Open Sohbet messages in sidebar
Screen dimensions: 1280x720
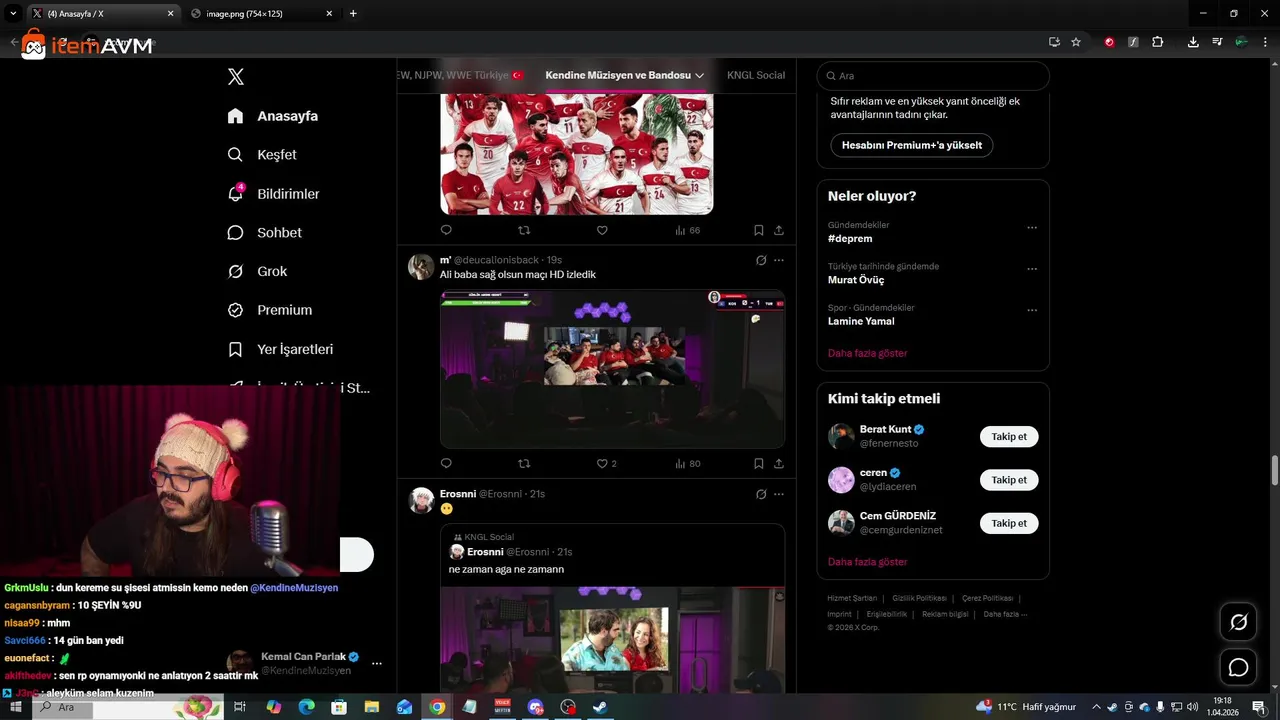265,232
